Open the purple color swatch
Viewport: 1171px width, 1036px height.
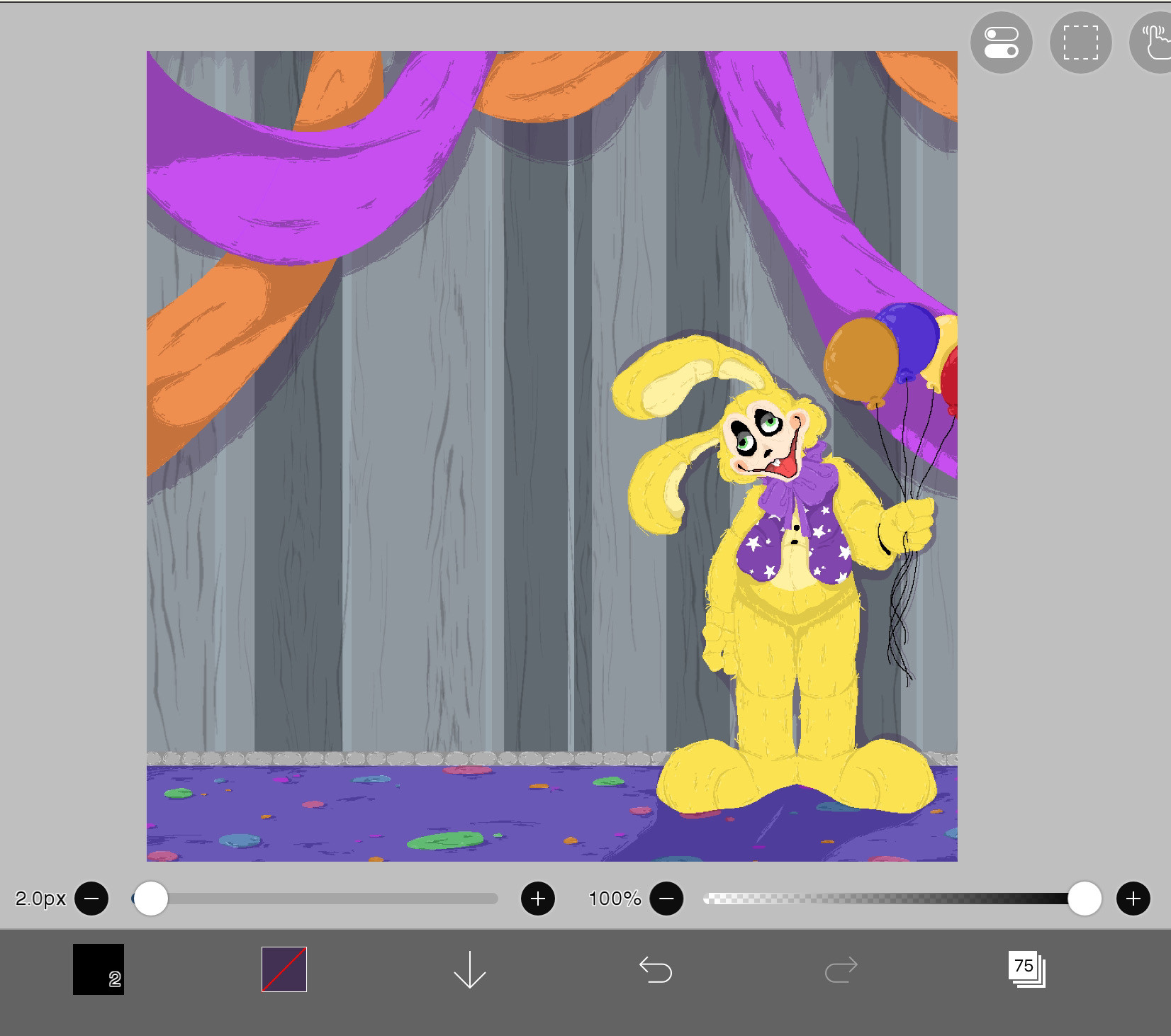point(284,969)
